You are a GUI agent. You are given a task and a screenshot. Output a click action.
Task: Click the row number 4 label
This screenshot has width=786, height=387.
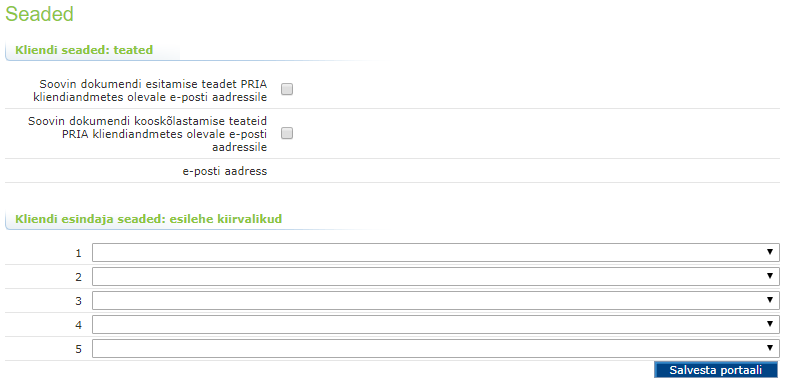[x=78, y=325]
